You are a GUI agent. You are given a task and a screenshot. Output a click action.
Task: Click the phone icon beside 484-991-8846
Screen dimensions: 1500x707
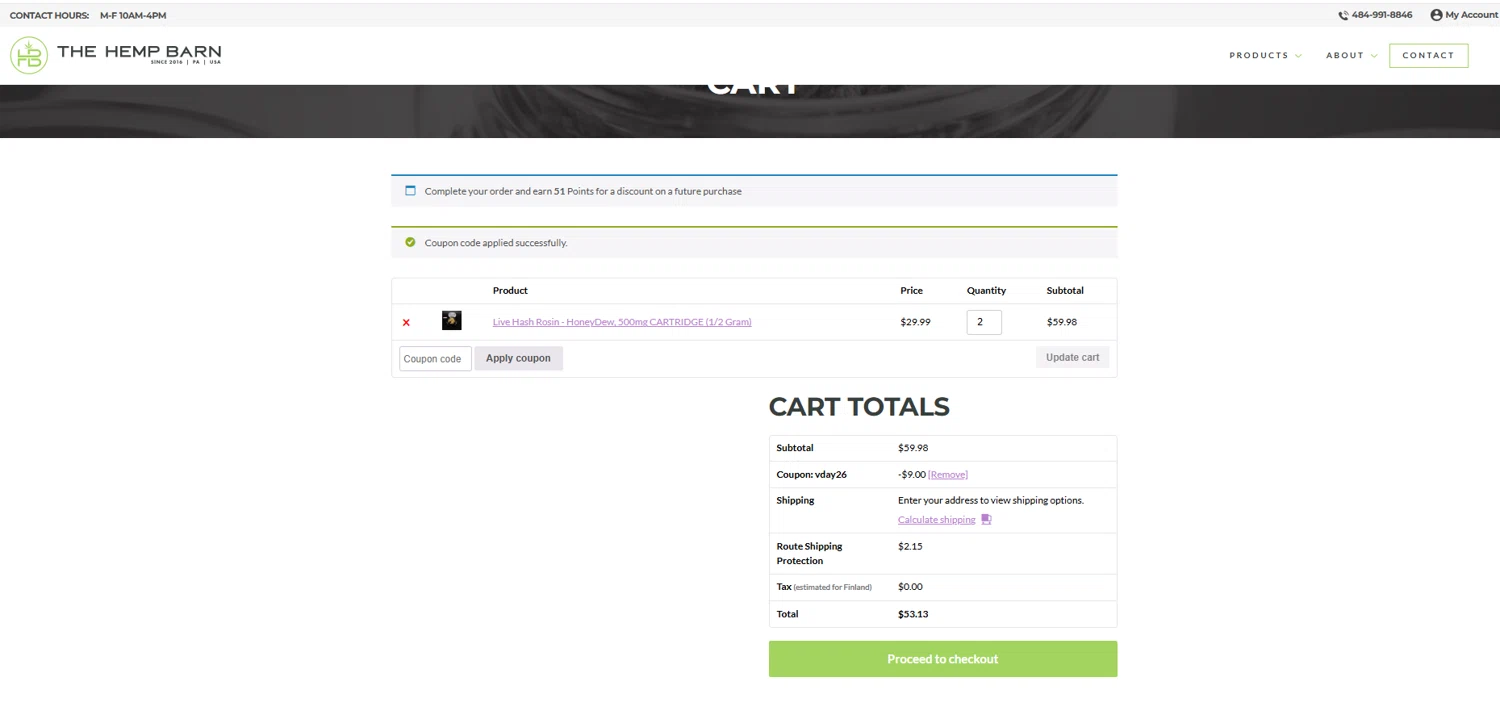(1343, 15)
